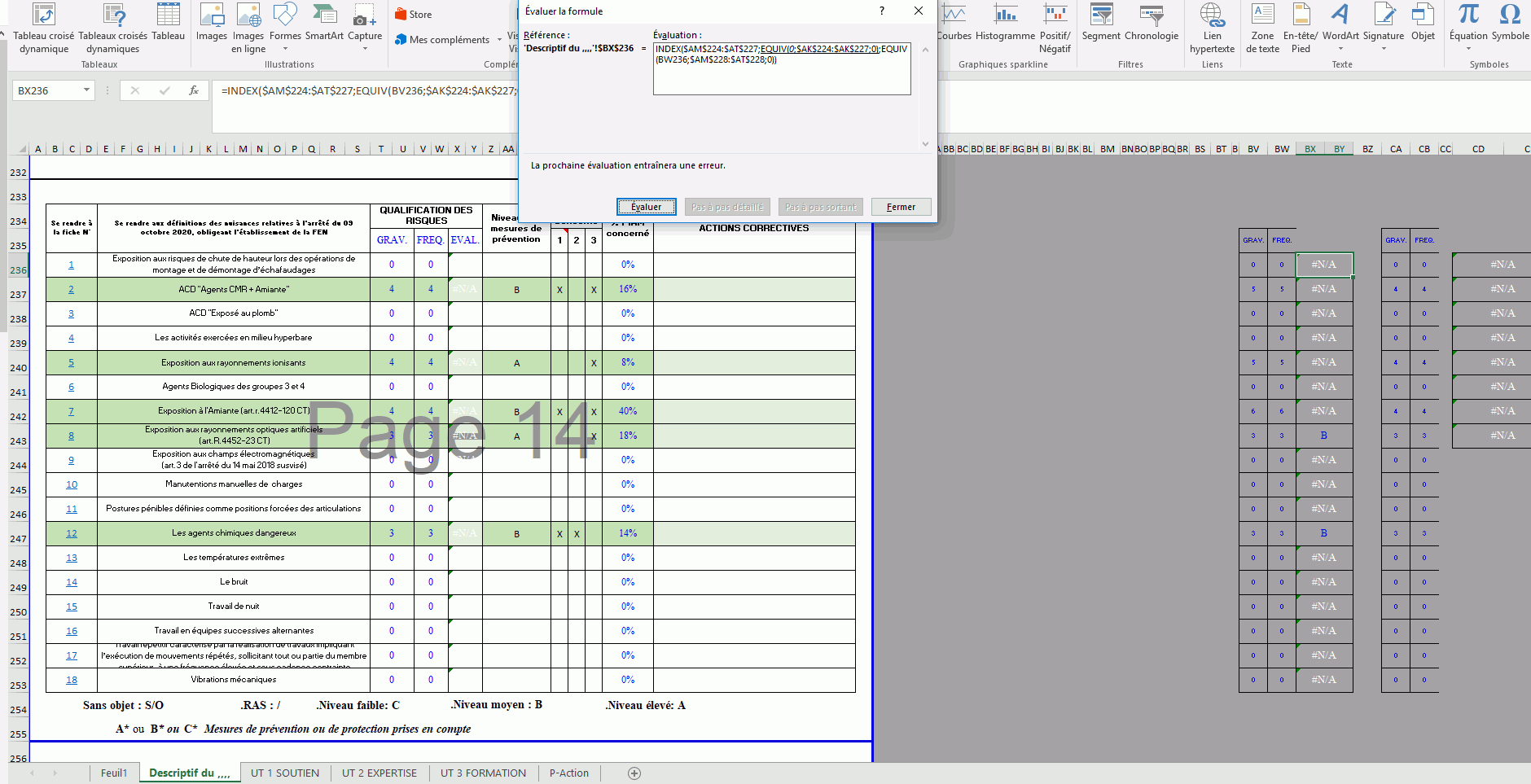Insert a Tableau croisé dynamique
Screen dimensions: 1531x784
pyautogui.click(x=43, y=28)
